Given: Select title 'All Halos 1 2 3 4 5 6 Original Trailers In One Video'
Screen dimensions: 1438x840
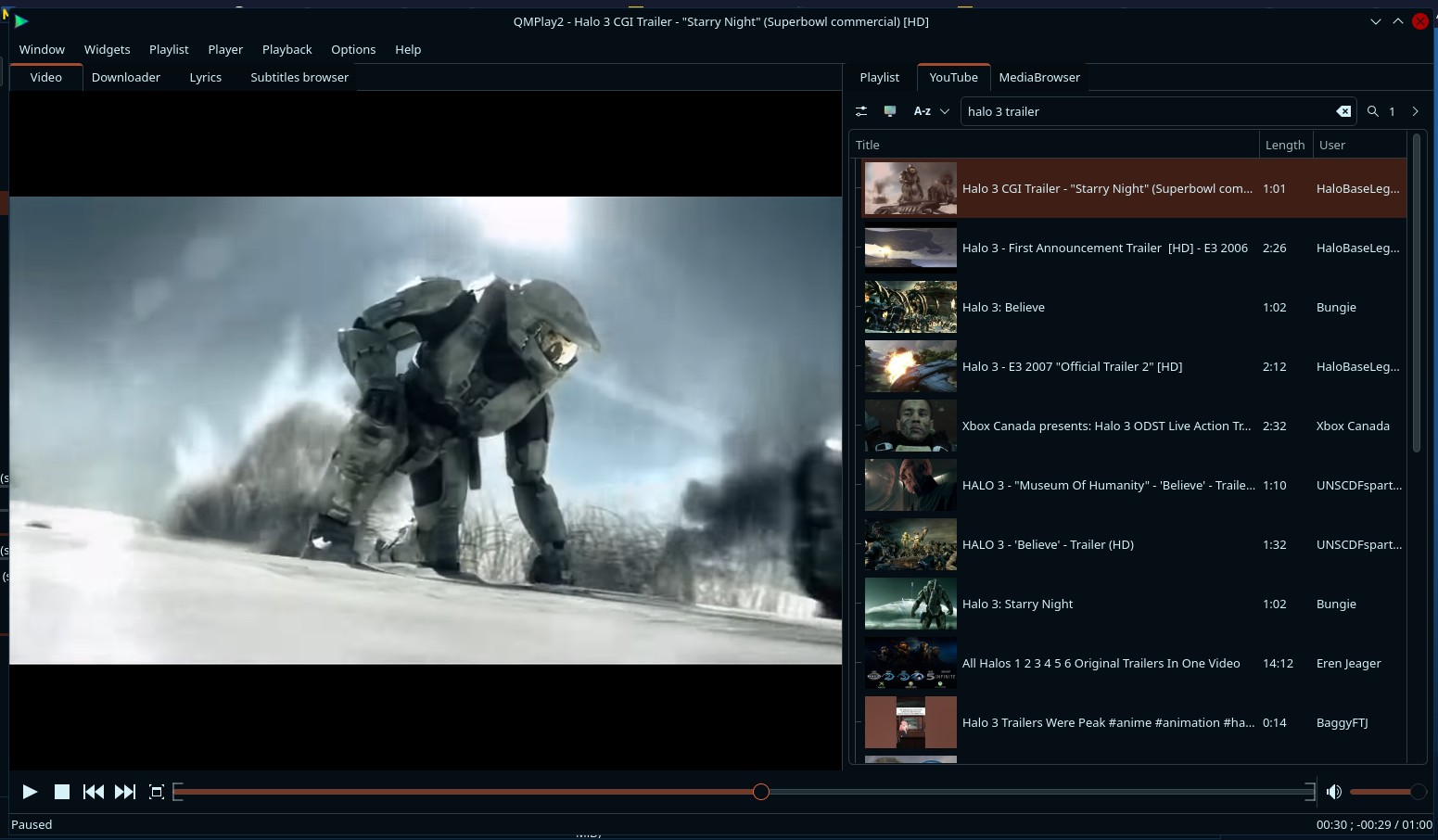Looking at the screenshot, I should 1101,663.
